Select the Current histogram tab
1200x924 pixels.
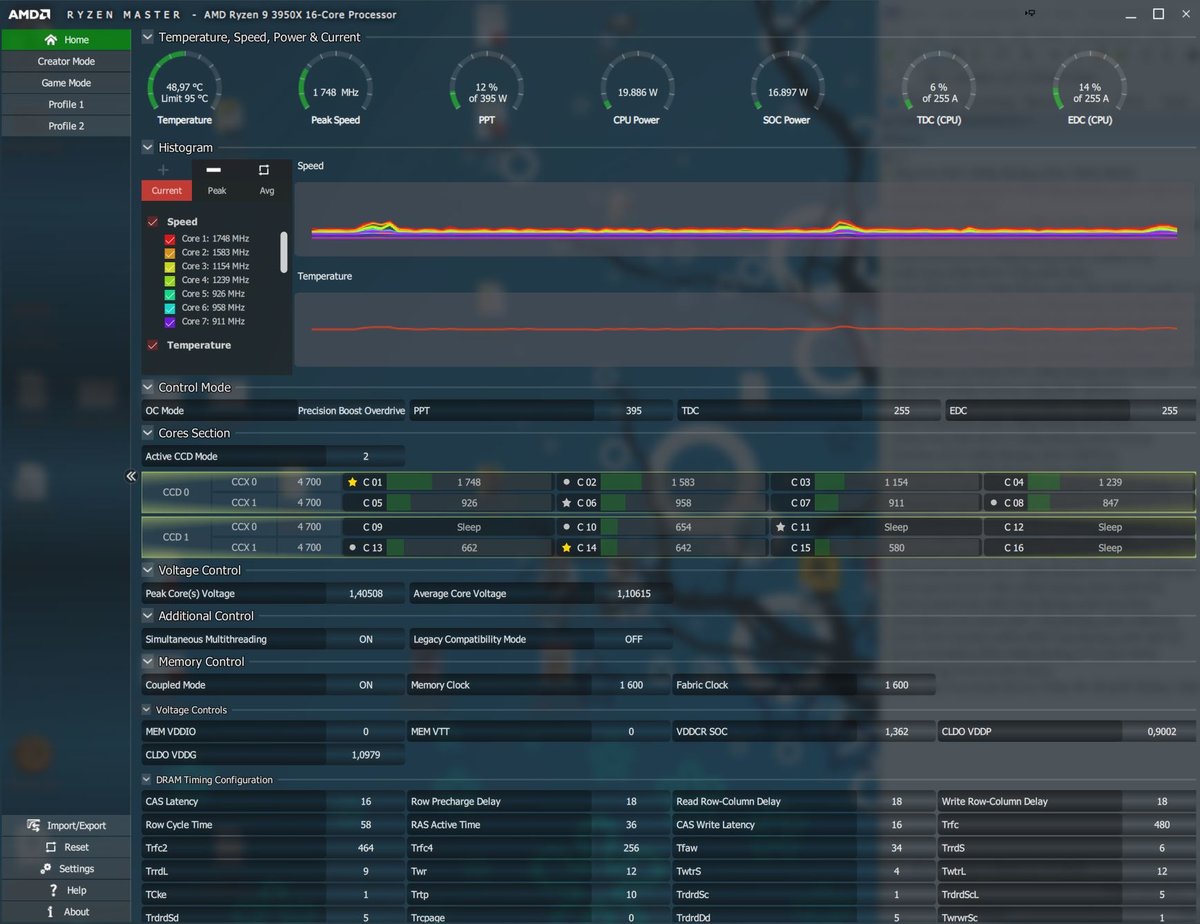[x=167, y=190]
